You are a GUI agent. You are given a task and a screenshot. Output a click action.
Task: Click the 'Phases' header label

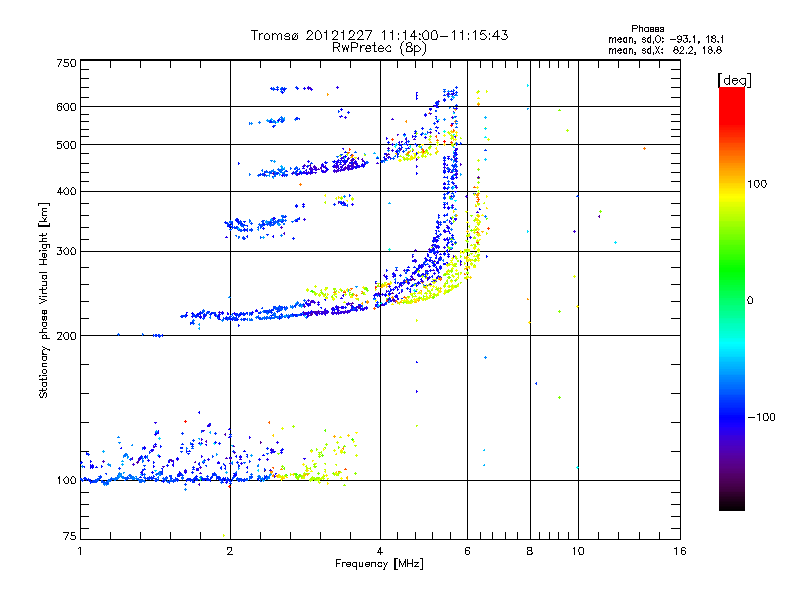tap(647, 29)
